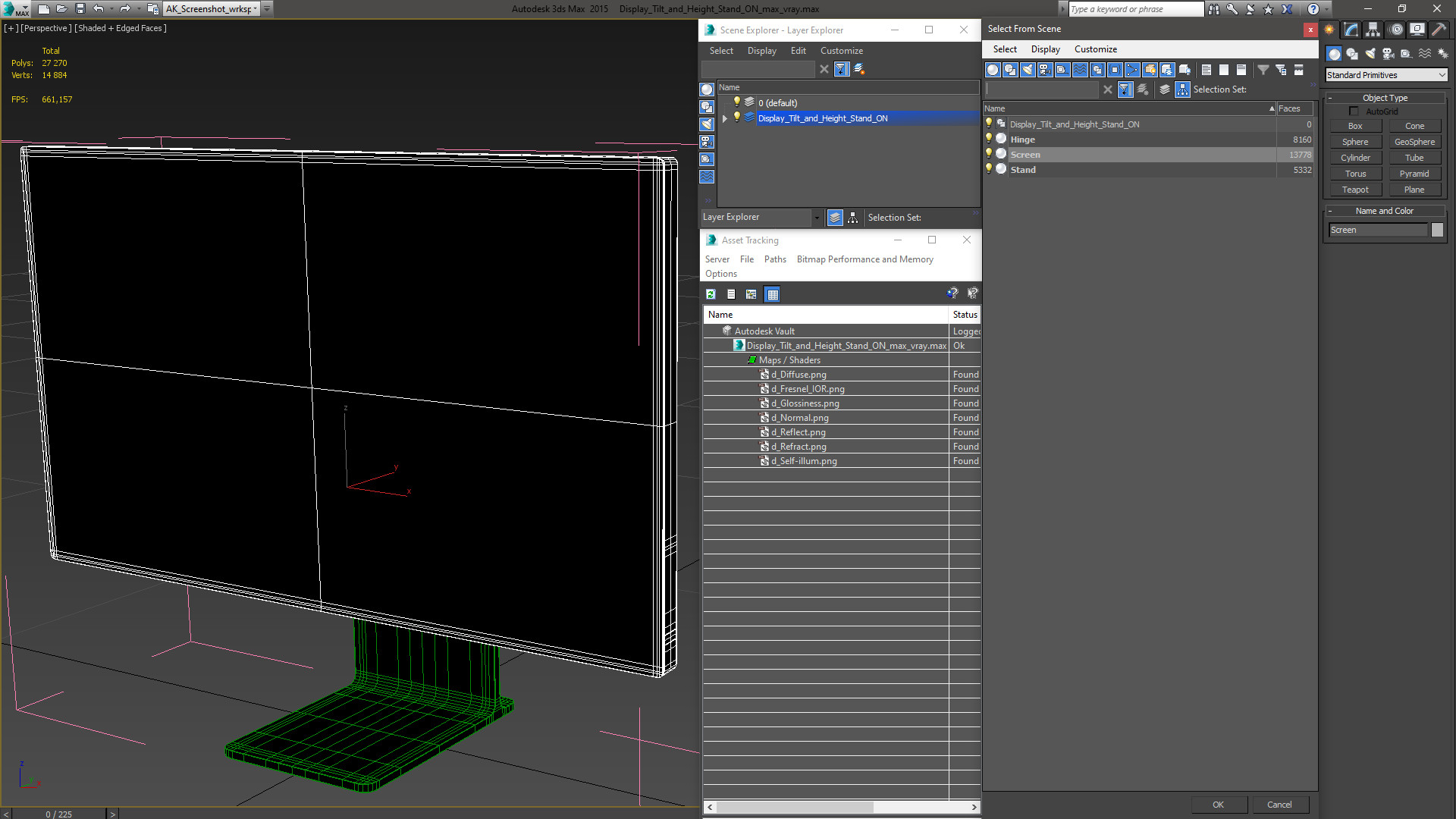This screenshot has height=819, width=1456.
Task: Select Shapes category in Create panel
Action: [x=1352, y=54]
